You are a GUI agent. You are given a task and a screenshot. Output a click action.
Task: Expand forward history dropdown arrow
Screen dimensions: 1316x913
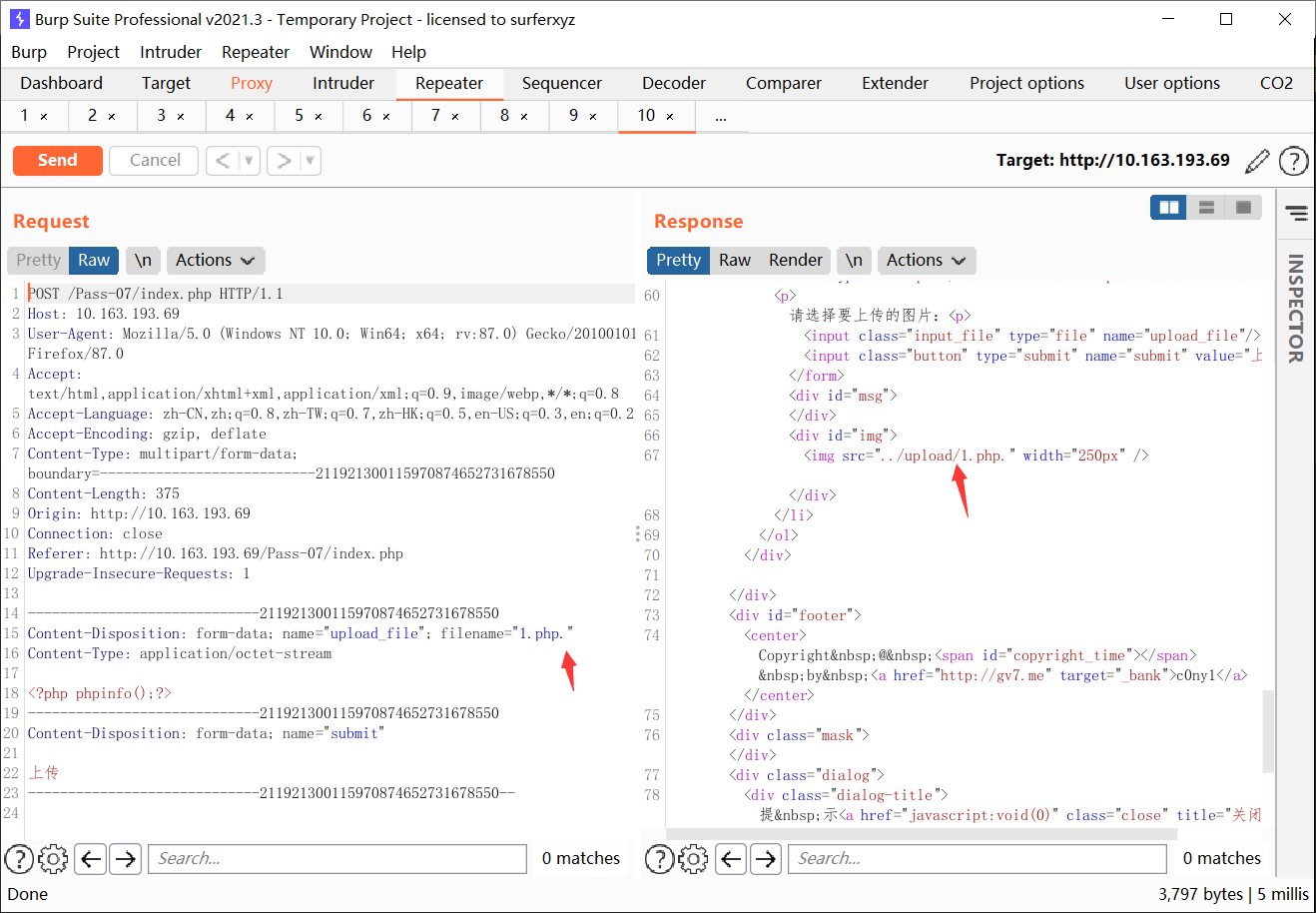click(310, 160)
